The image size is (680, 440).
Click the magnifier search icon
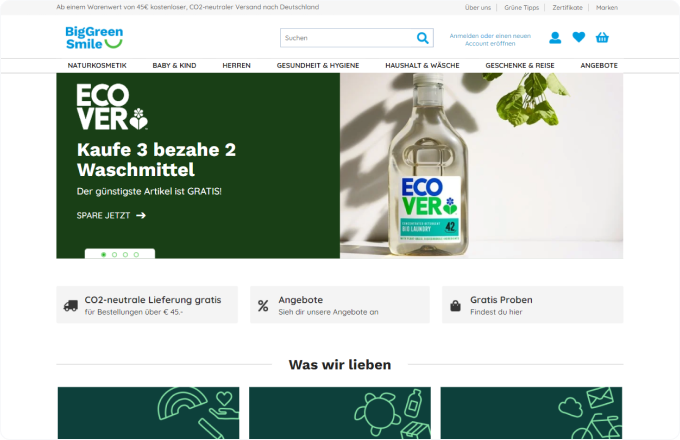422,38
